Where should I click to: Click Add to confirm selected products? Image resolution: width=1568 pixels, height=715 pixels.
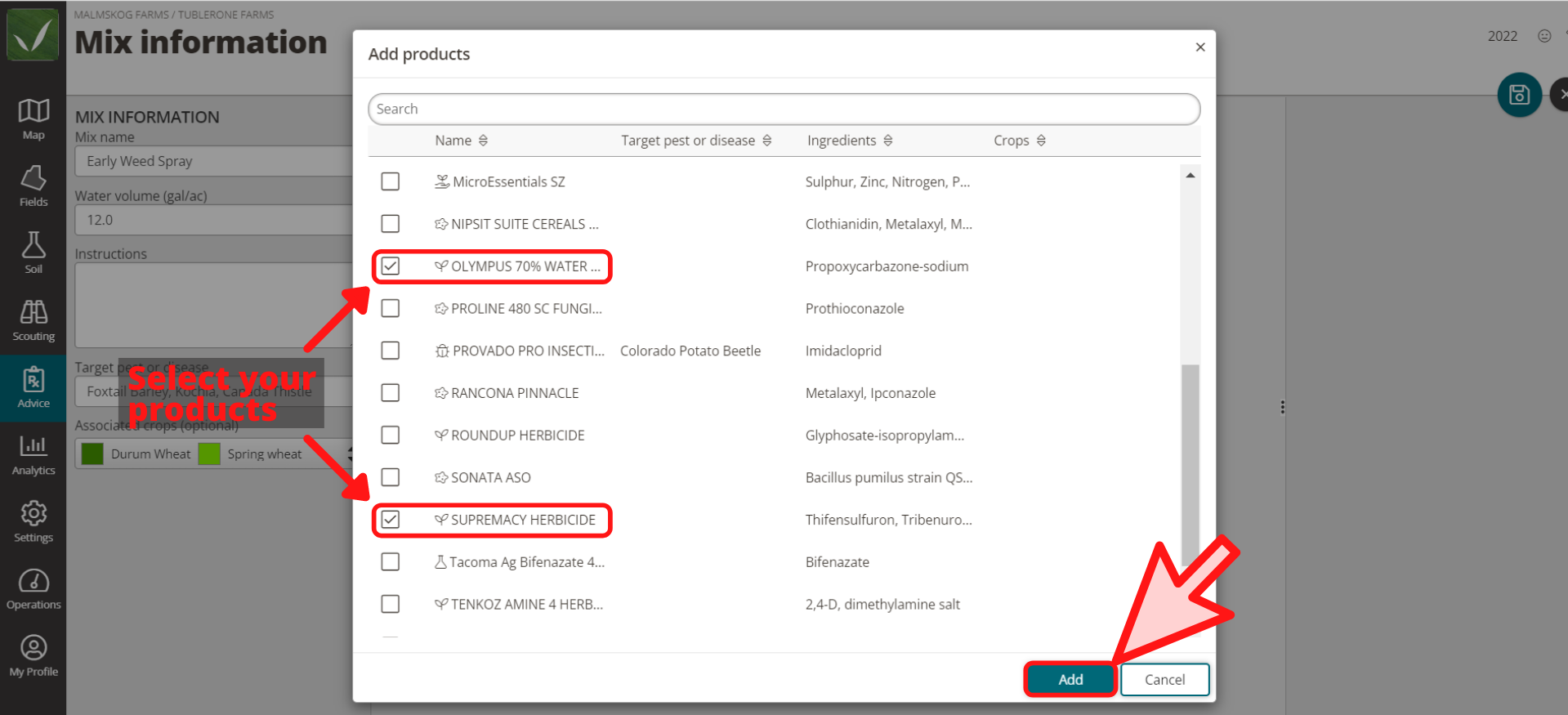tap(1070, 680)
